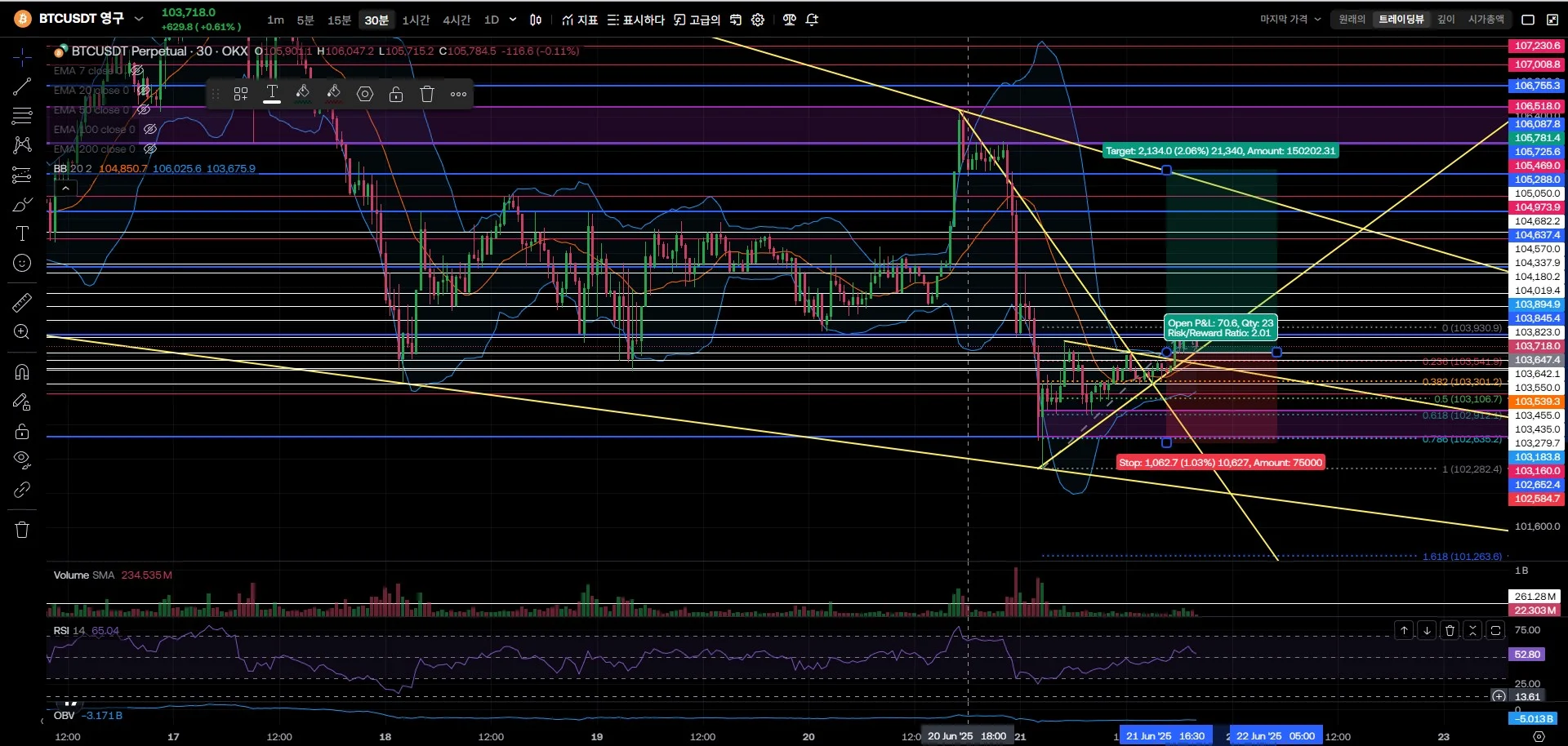
Task: Open drawing settings hexagon icon
Action: tap(365, 94)
